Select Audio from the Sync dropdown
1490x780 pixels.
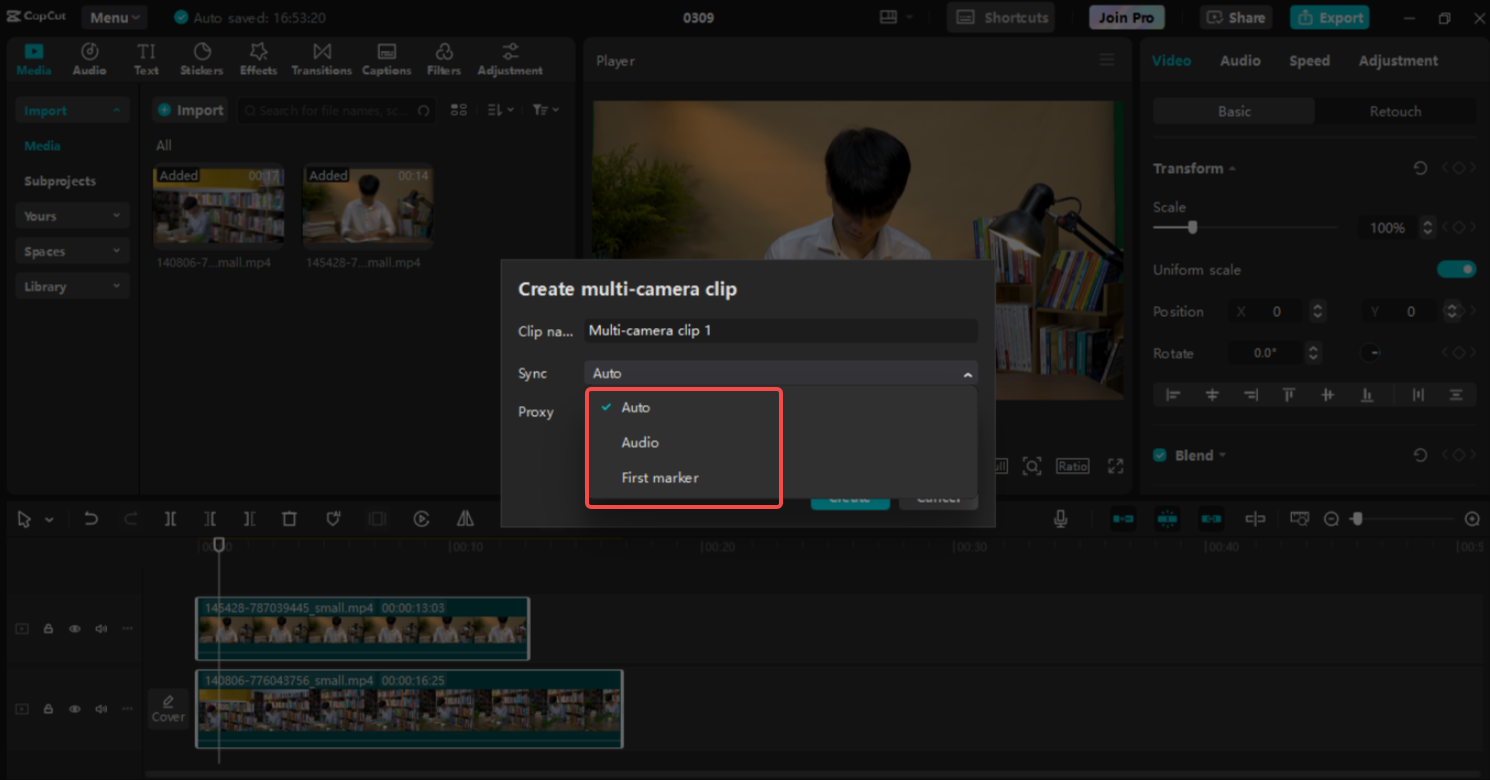[640, 442]
